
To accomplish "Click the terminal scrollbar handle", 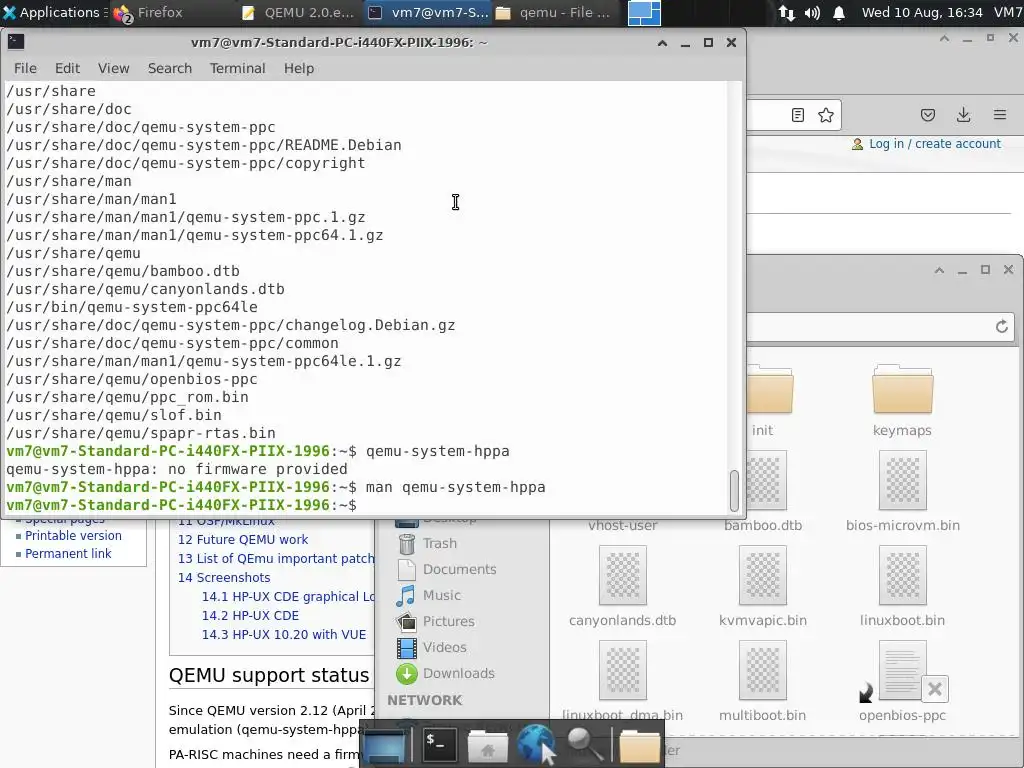I will [x=734, y=490].
